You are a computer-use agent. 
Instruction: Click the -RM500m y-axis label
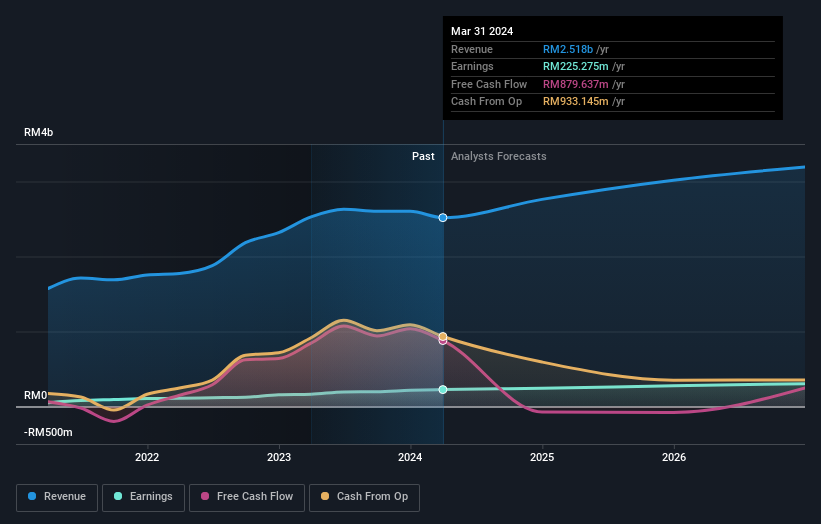coord(48,432)
